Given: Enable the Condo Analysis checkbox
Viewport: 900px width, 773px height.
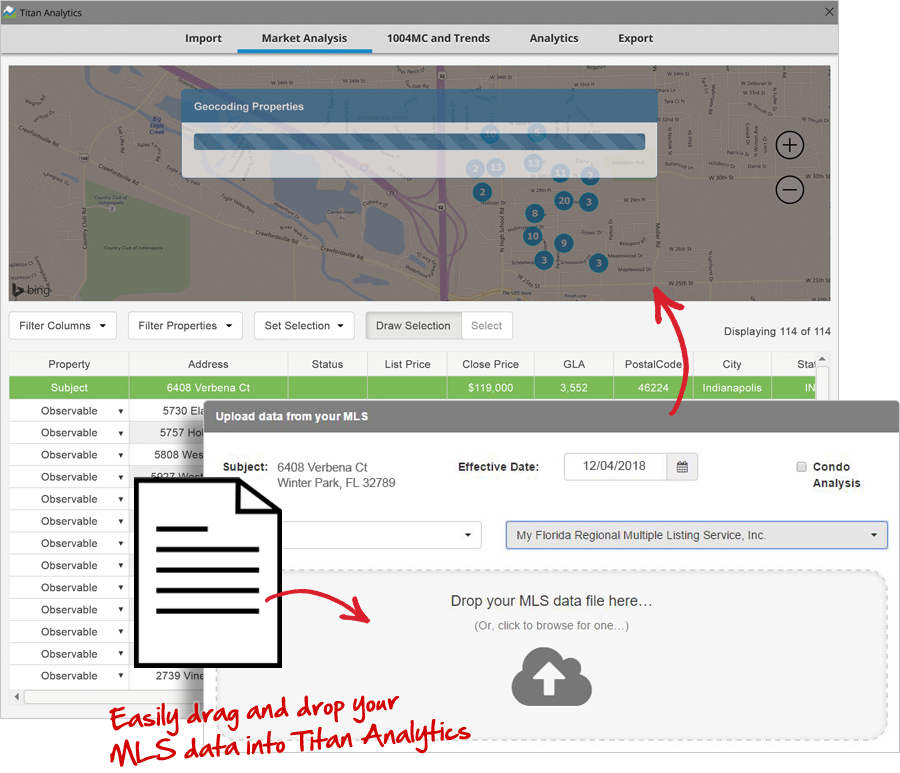Looking at the screenshot, I should tap(801, 467).
